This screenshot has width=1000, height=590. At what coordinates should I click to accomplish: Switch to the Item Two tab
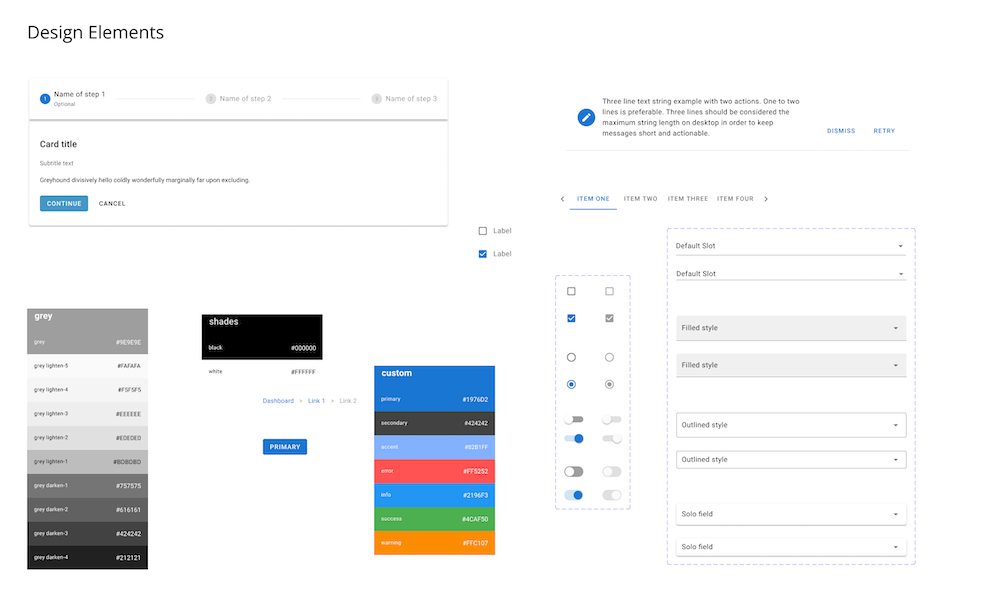(640, 199)
